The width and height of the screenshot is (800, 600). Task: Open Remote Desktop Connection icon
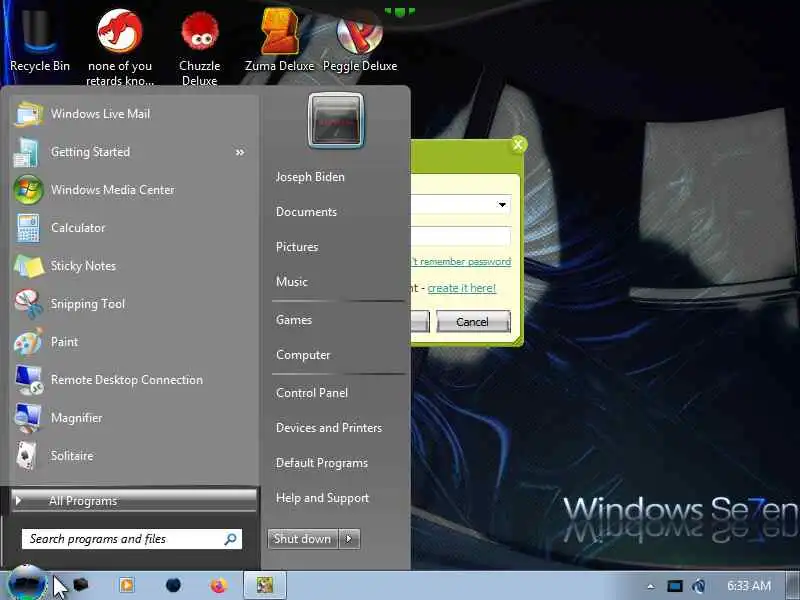pos(29,380)
